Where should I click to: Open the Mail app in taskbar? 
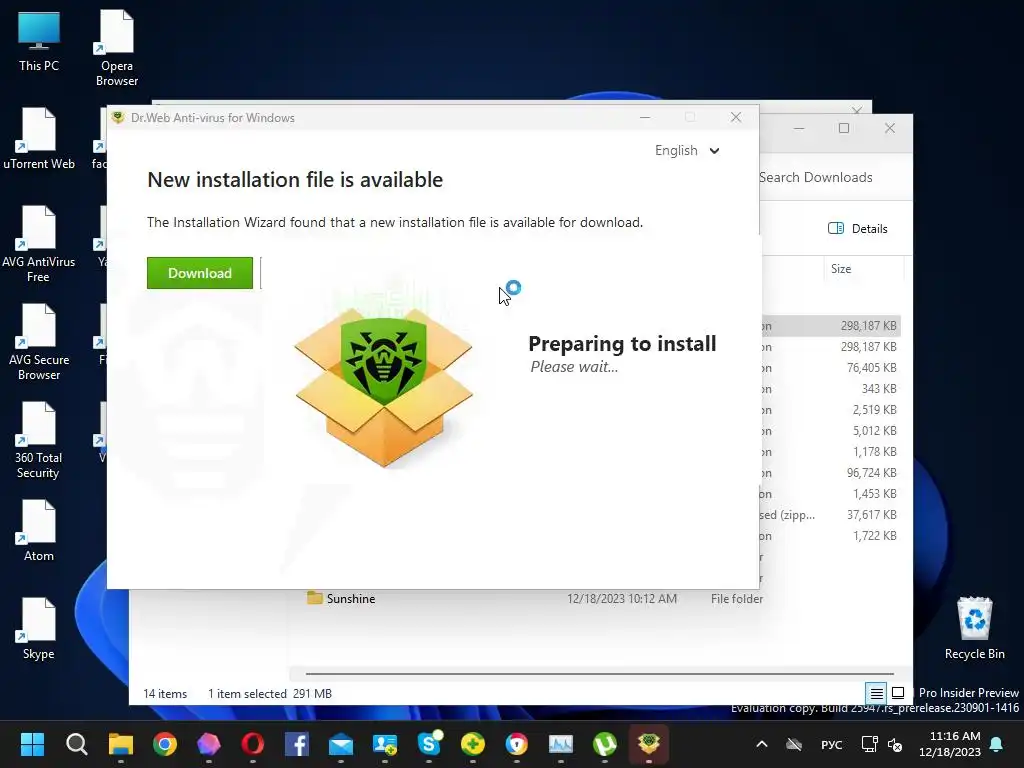341,744
